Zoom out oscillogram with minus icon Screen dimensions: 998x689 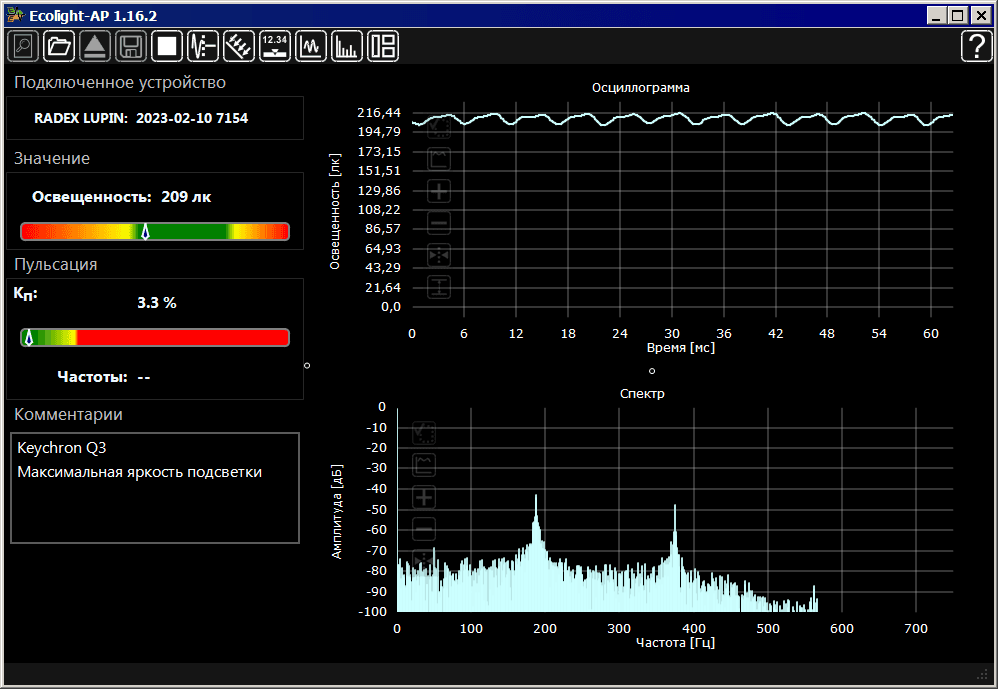click(x=439, y=223)
